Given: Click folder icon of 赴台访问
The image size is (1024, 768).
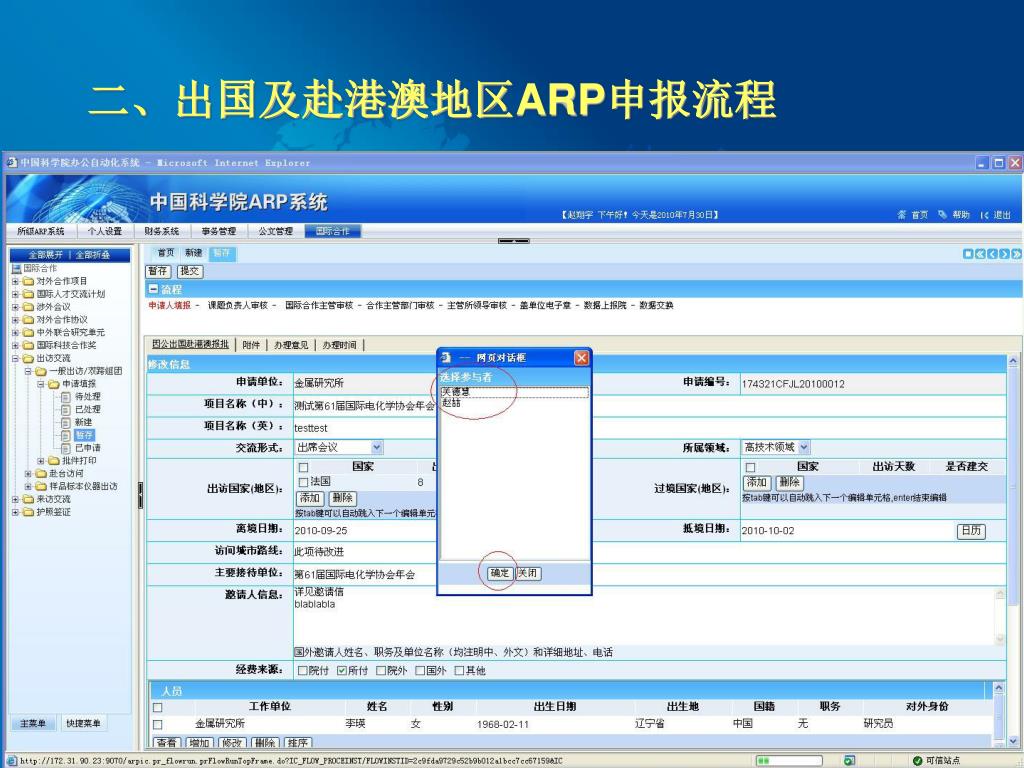Looking at the screenshot, I should pyautogui.click(x=41, y=473).
